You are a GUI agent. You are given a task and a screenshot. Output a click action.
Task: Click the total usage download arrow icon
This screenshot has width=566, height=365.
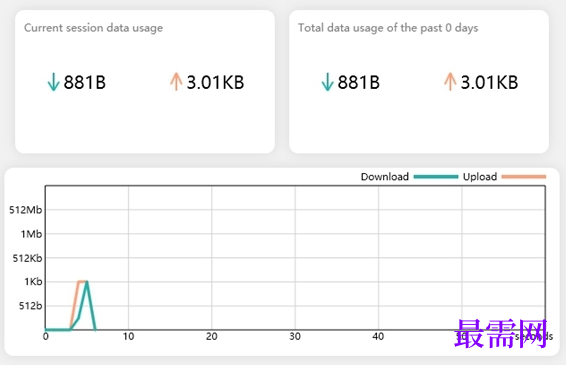[327, 82]
